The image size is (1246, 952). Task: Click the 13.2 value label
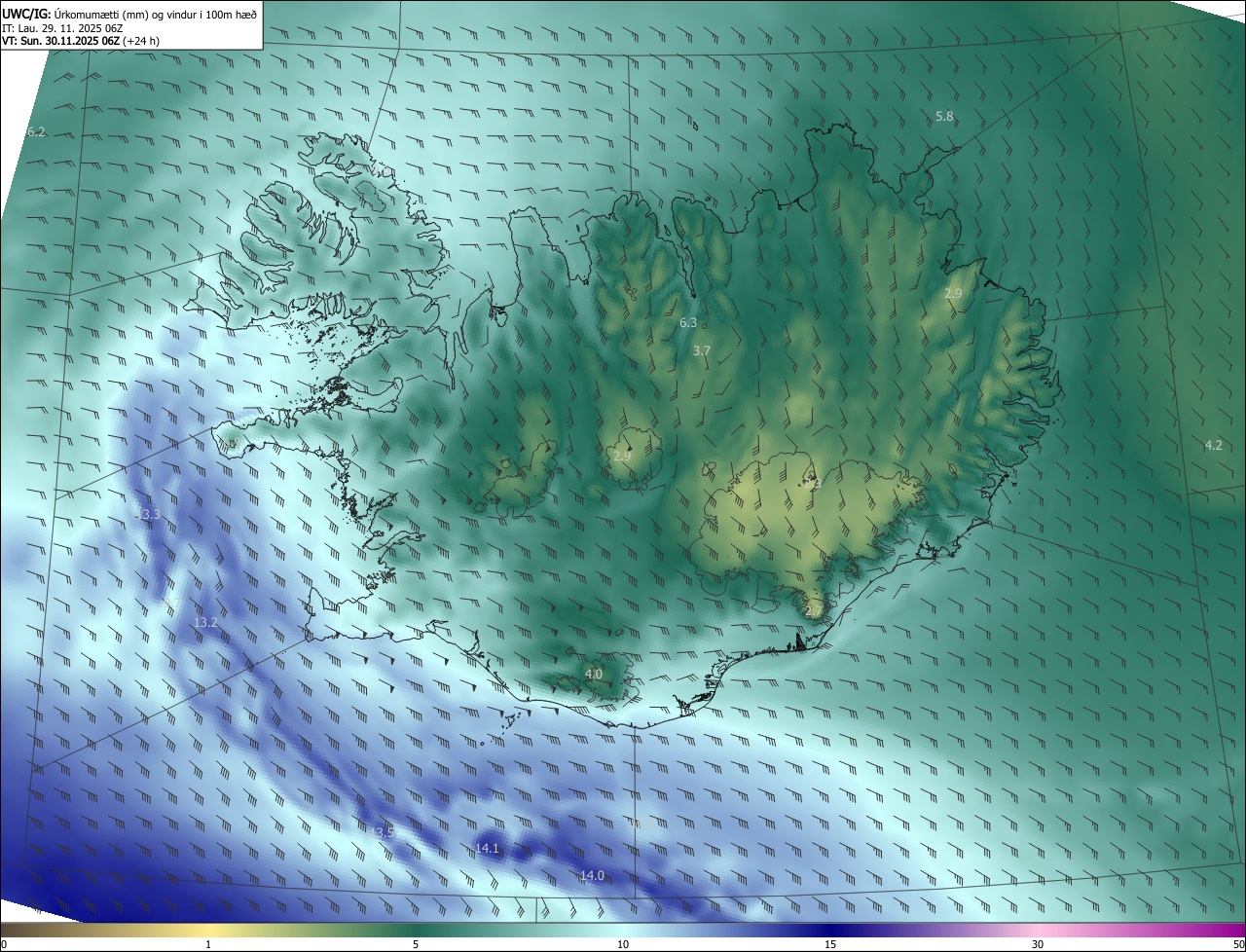205,622
